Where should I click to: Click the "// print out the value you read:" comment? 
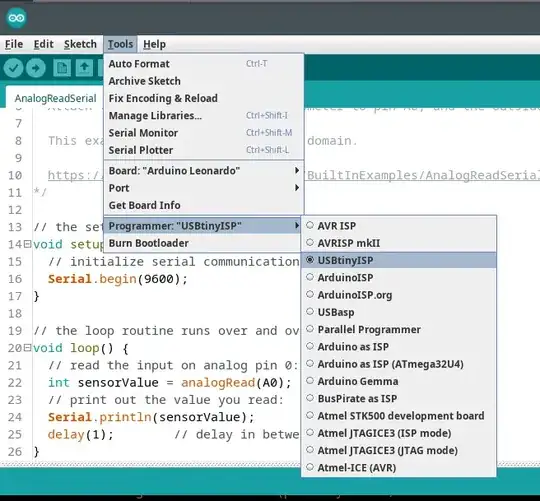166,400
